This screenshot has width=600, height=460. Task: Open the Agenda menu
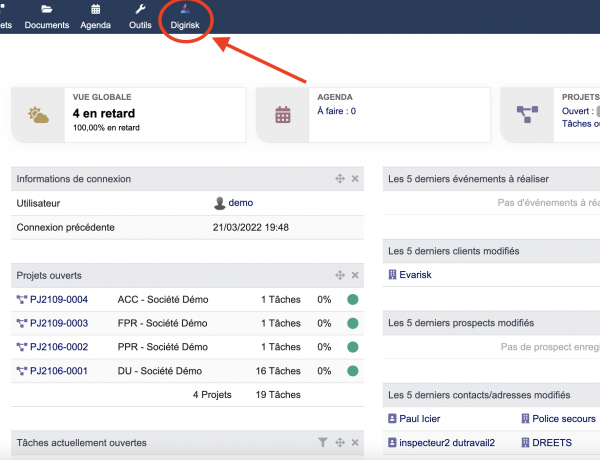pos(95,18)
